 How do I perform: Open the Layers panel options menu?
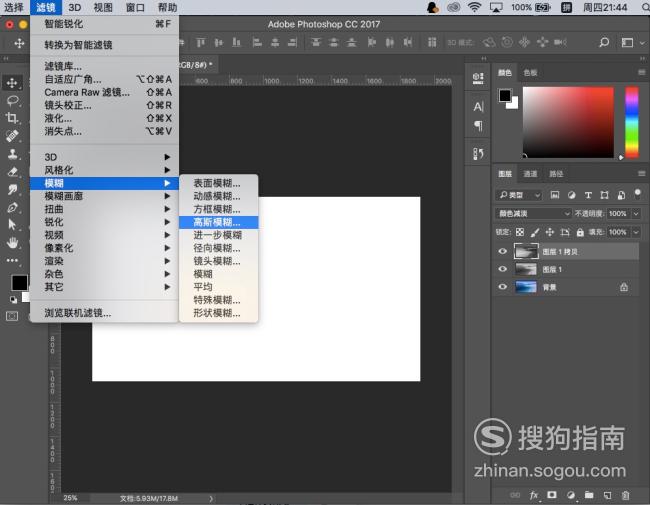(641, 173)
